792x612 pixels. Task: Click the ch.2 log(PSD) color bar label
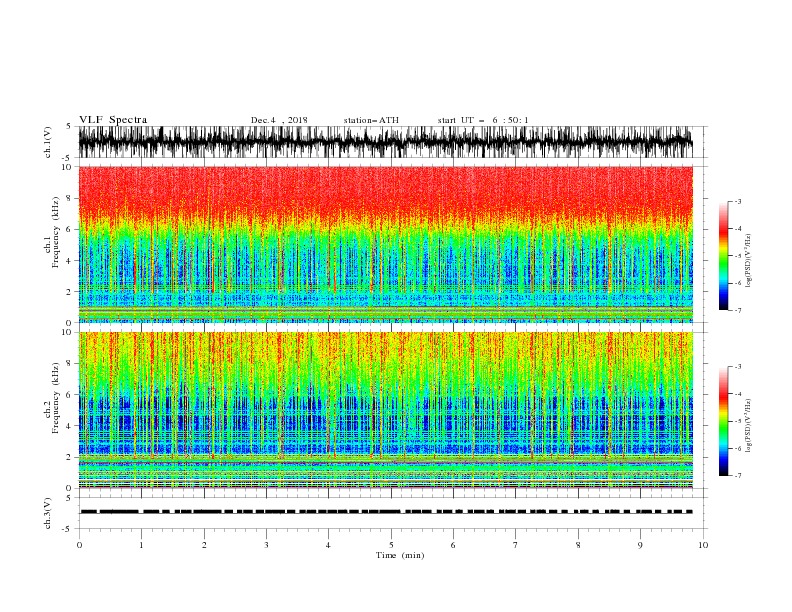tap(749, 426)
